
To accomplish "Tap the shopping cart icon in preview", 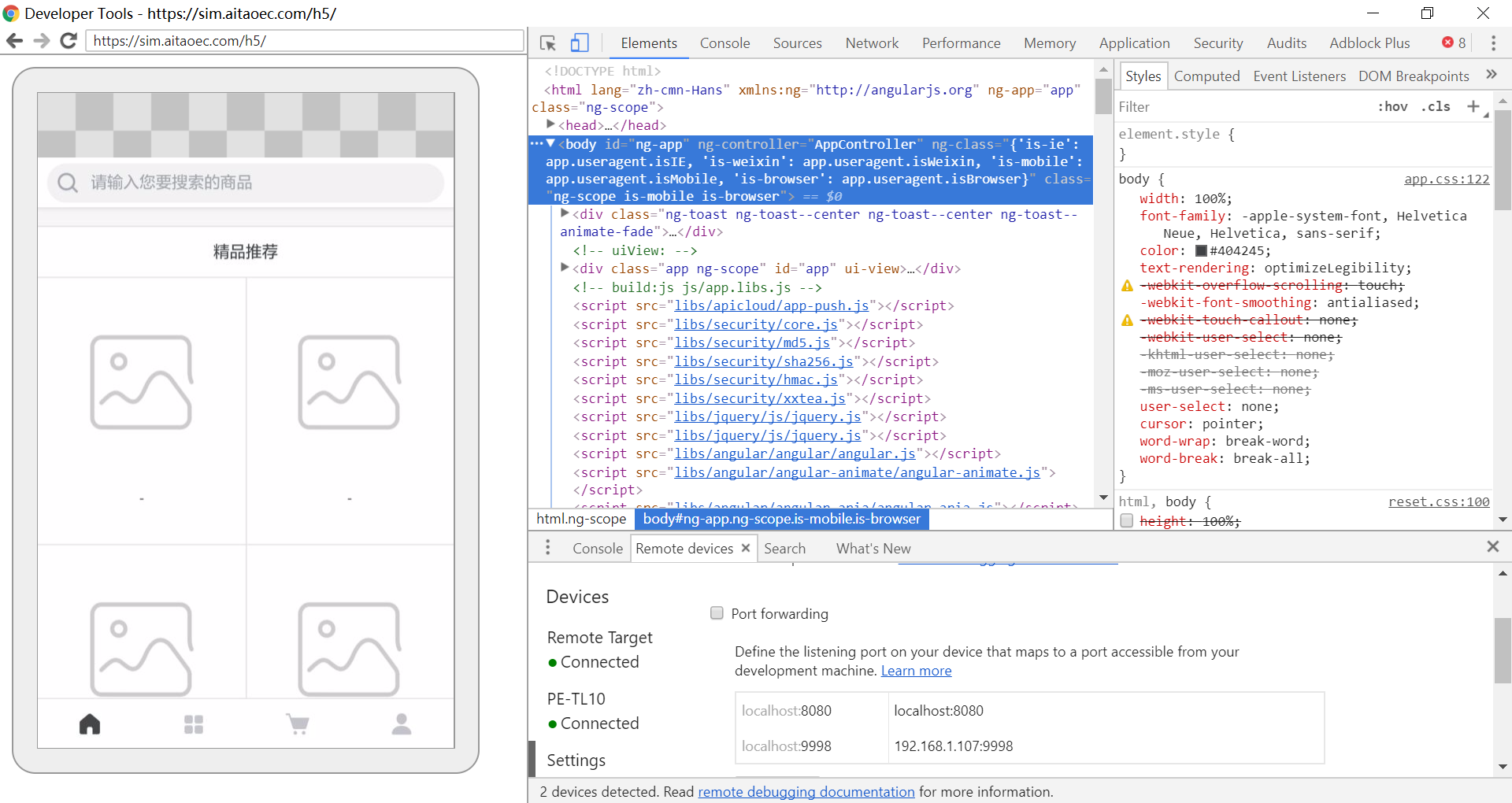I will (x=298, y=724).
